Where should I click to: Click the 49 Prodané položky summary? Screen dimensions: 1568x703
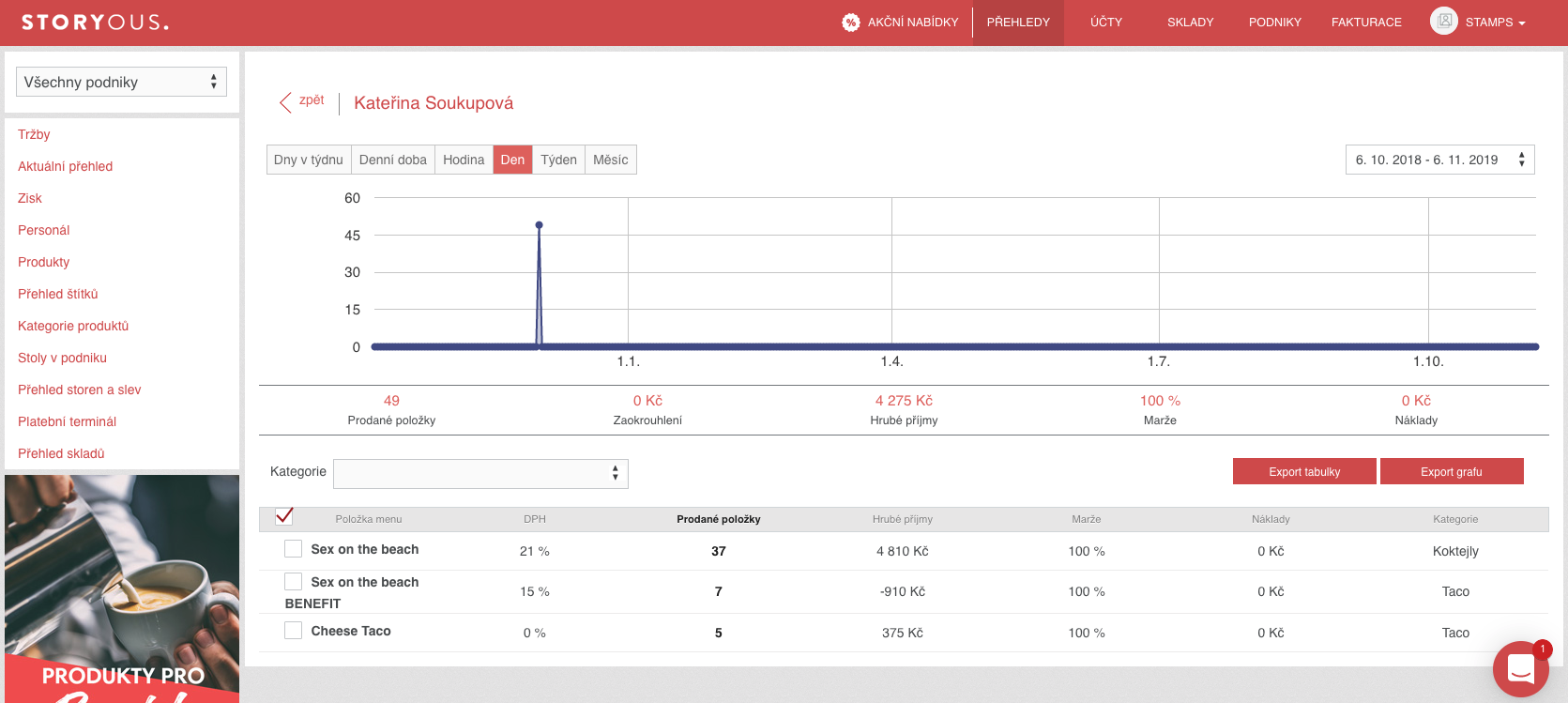(x=391, y=401)
